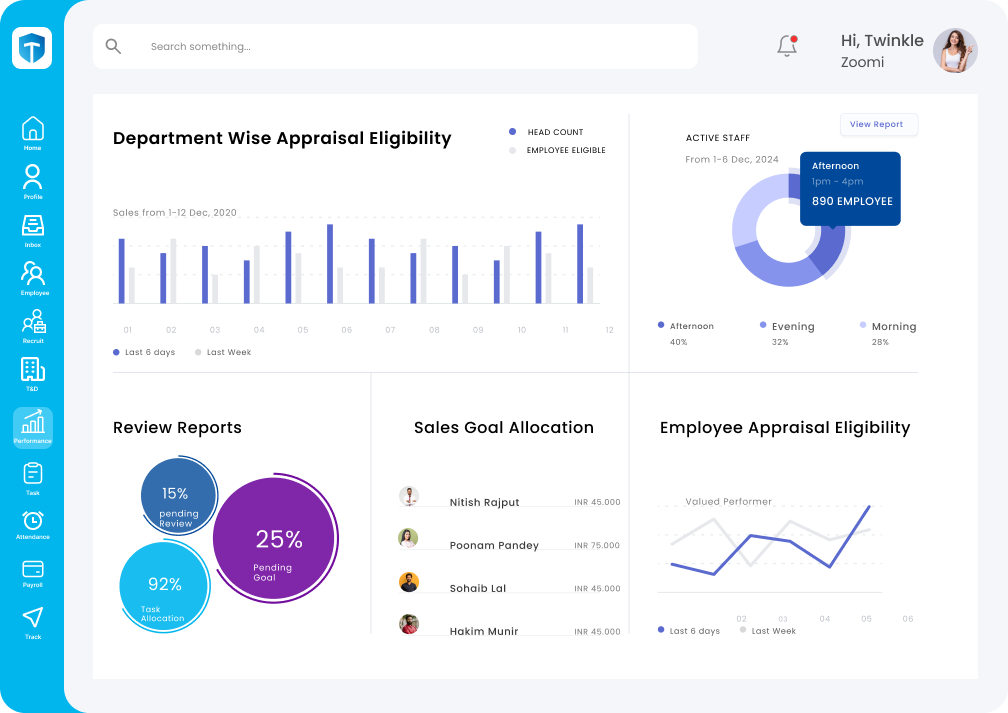Click the ACTIVE STAFF label
The height and width of the screenshot is (713, 1008).
point(717,138)
